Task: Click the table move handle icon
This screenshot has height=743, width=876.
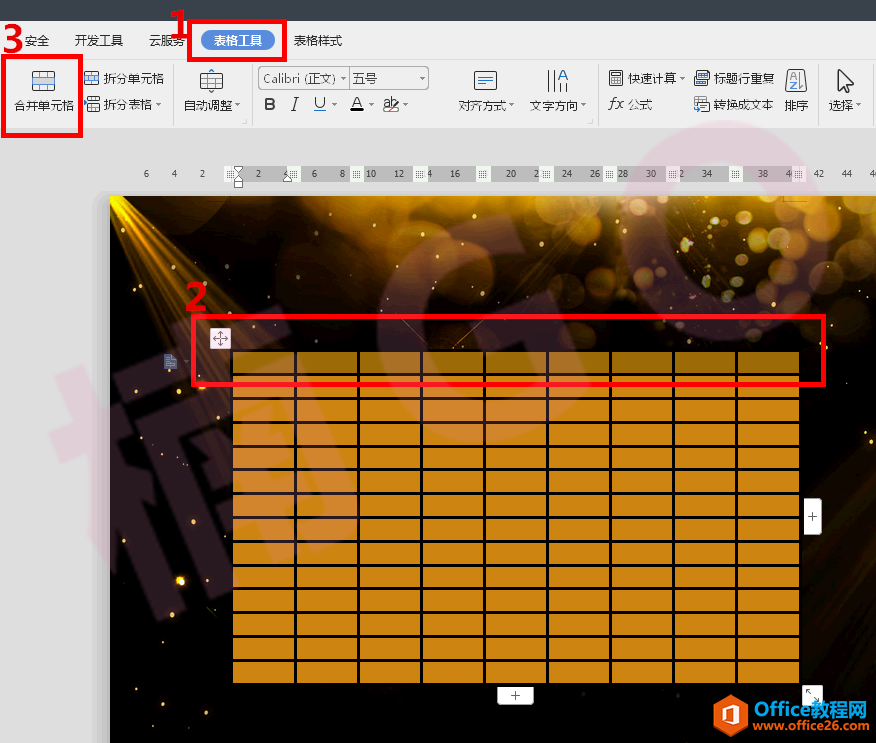Action: click(x=220, y=338)
